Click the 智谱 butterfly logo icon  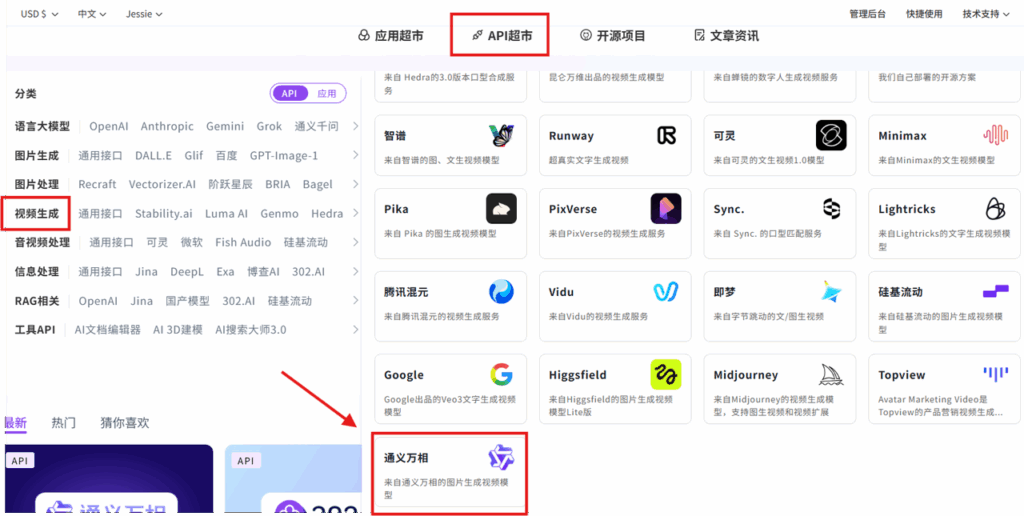502,135
